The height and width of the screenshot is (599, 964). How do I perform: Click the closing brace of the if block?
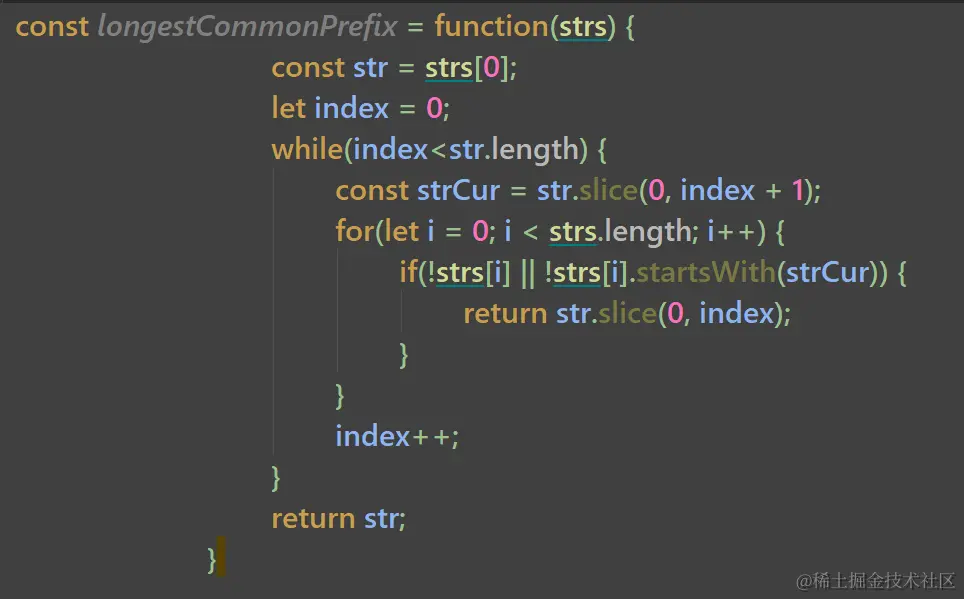[x=404, y=355]
